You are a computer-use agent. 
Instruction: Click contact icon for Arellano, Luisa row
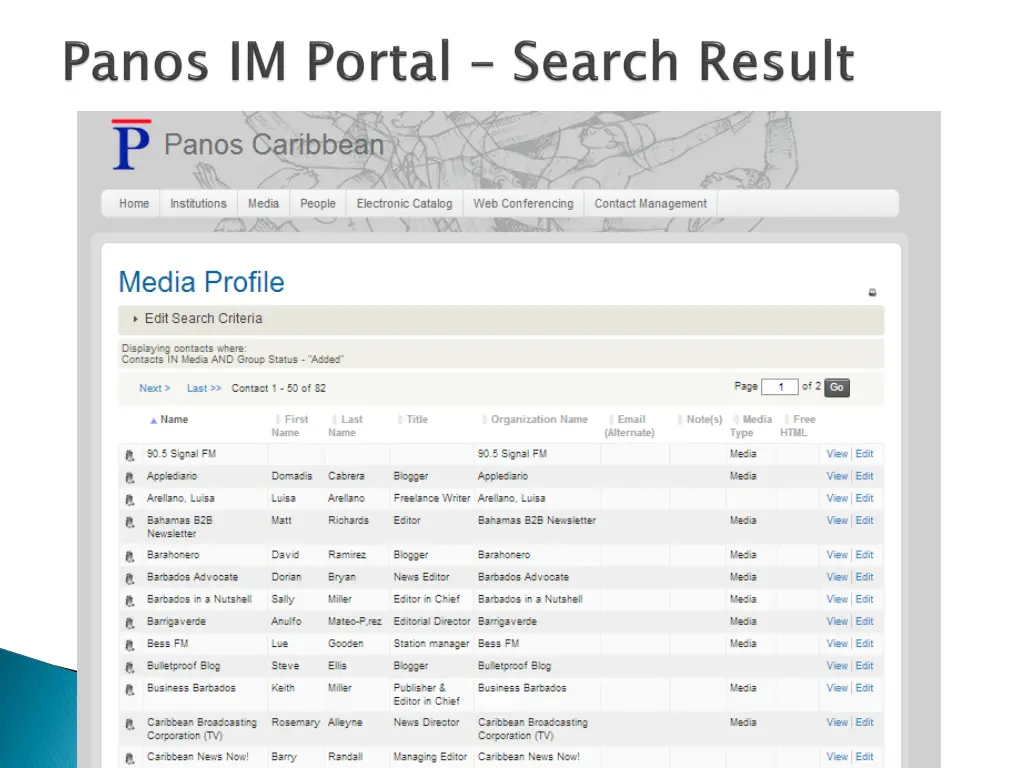[130, 500]
